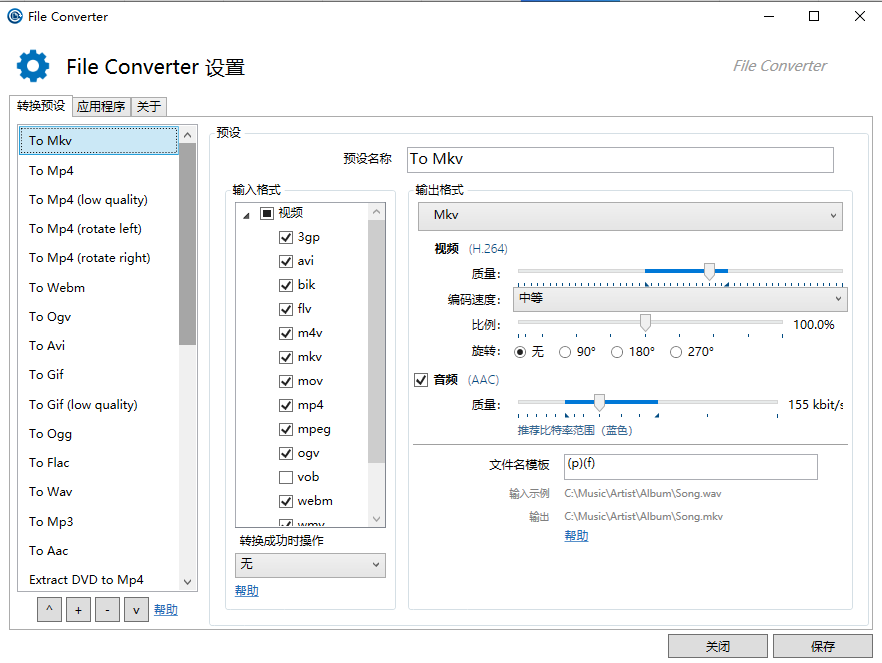Disable the 音频 (AAC) audio checkbox
The width and height of the screenshot is (882, 663).
click(x=421, y=378)
